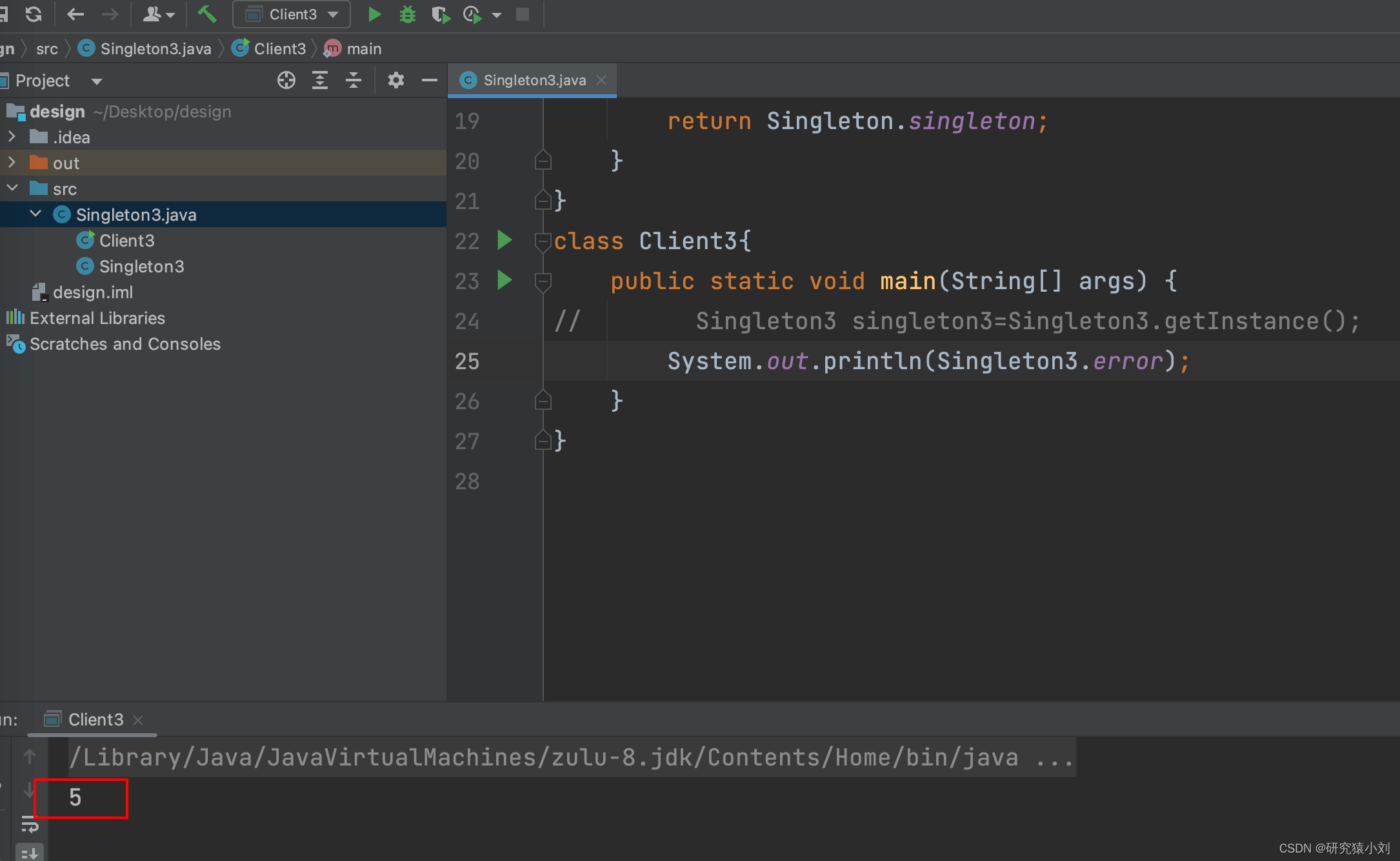Hide the Project panel with minus icon
Image resolution: width=1400 pixels, height=861 pixels.
pos(430,80)
